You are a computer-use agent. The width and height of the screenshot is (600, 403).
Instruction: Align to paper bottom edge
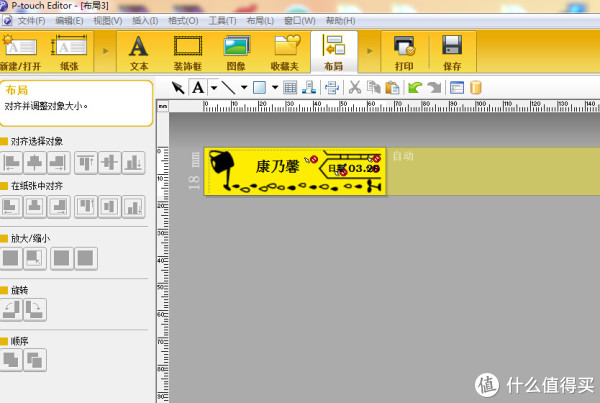pyautogui.click(x=133, y=207)
